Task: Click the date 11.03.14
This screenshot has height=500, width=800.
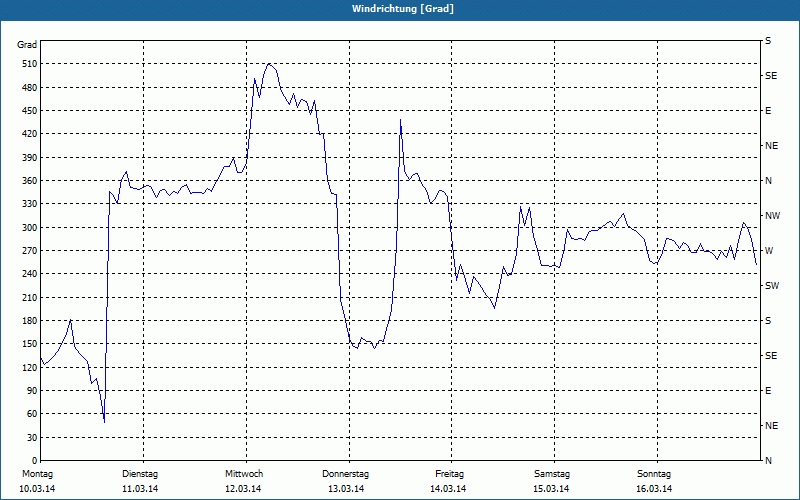Action: click(140, 489)
